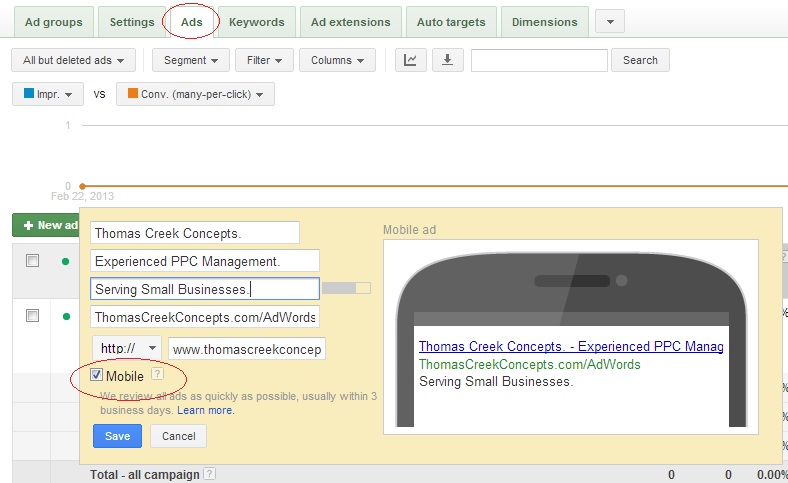Open help icon next to Total - all campaign
The width and height of the screenshot is (788, 483).
[210, 473]
